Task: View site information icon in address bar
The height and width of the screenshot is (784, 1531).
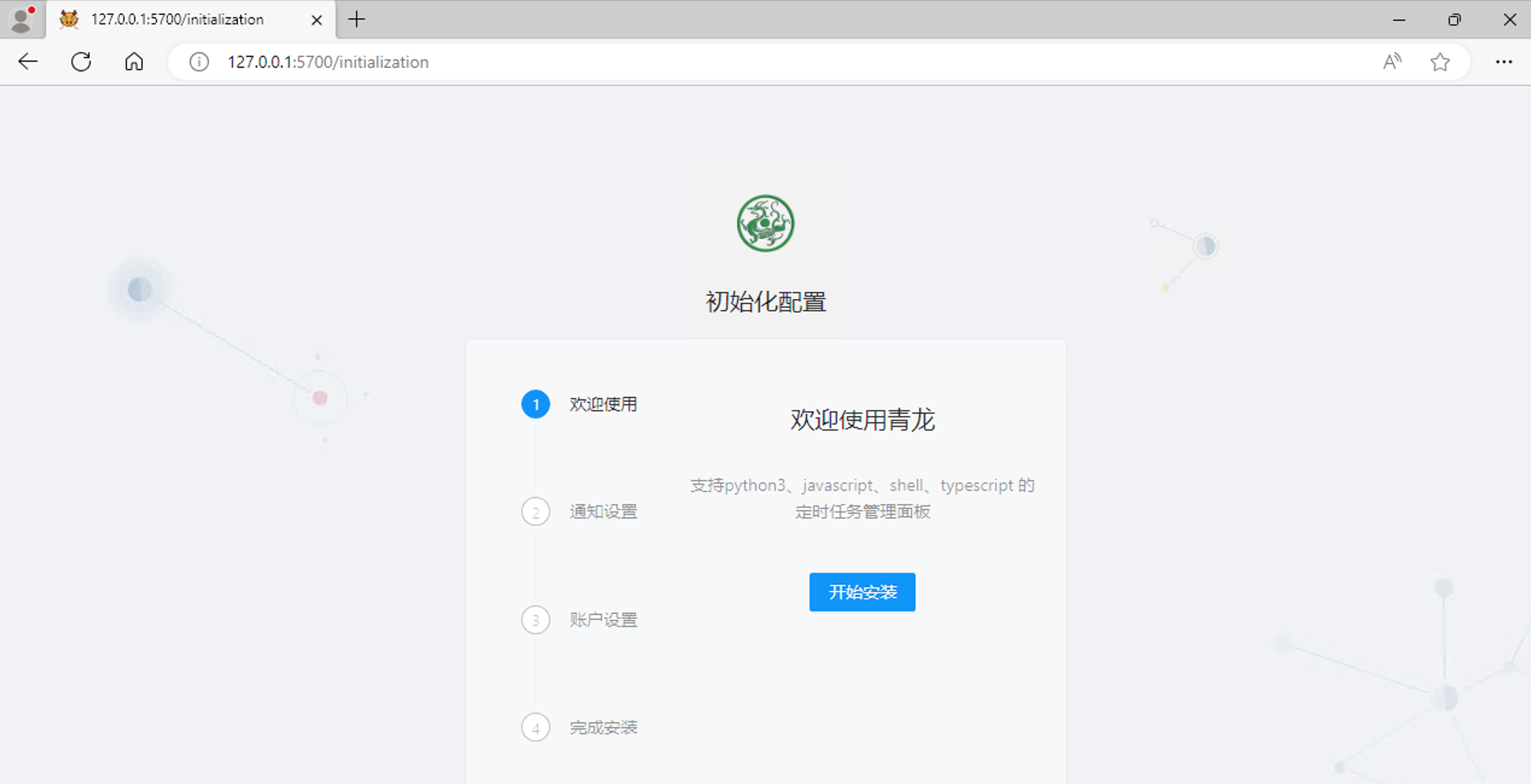Action: [x=199, y=62]
